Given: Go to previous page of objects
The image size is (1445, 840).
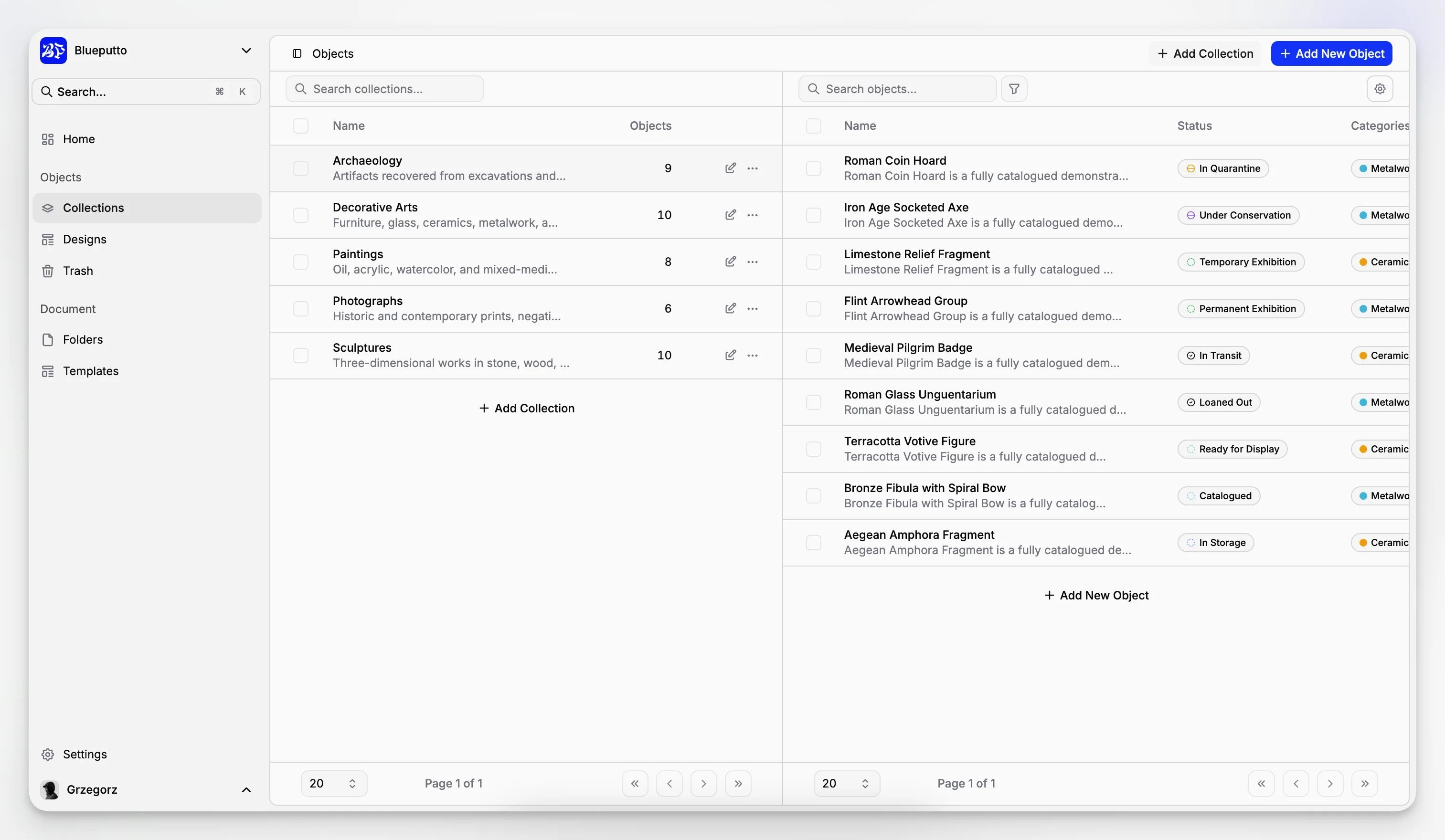Looking at the screenshot, I should point(1296,783).
